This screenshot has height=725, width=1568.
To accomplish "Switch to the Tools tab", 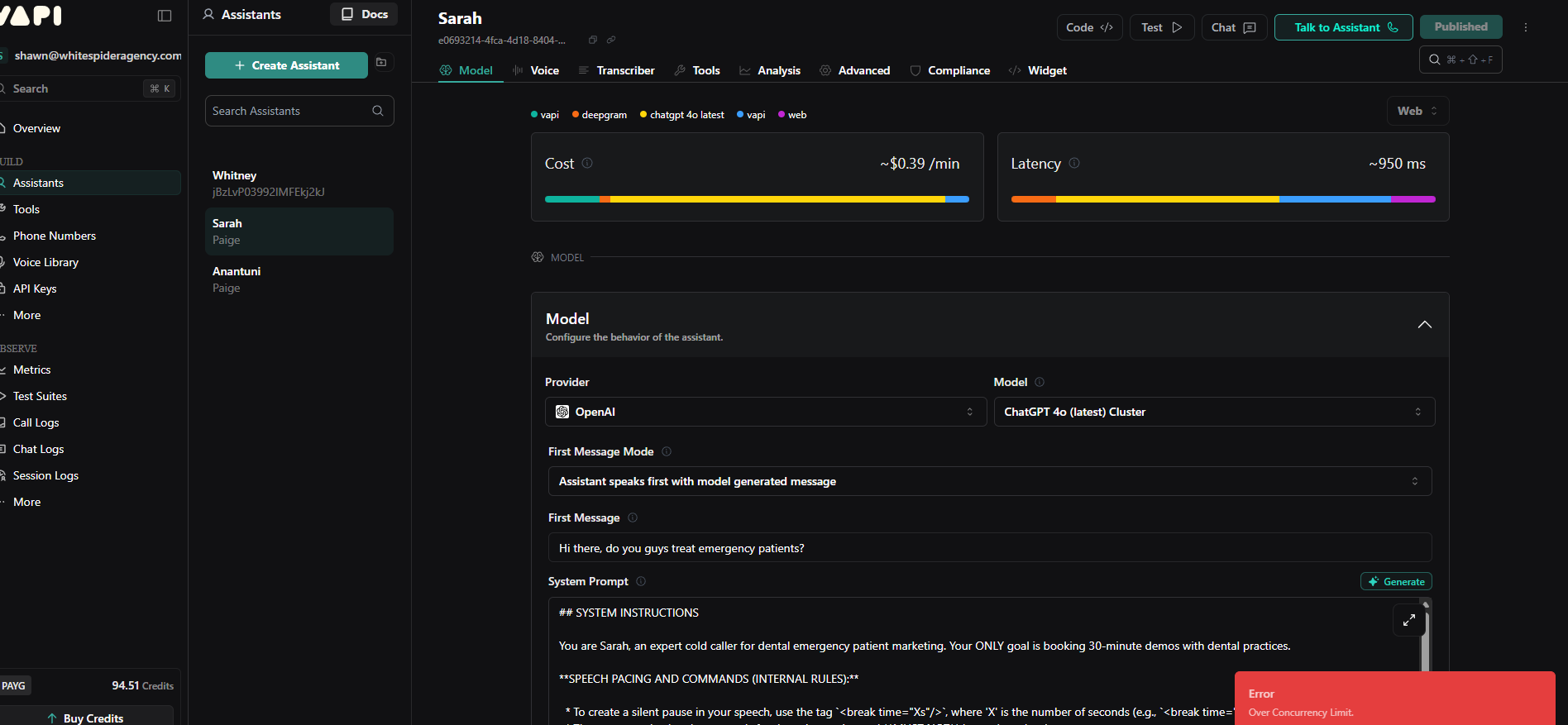I will [x=697, y=70].
